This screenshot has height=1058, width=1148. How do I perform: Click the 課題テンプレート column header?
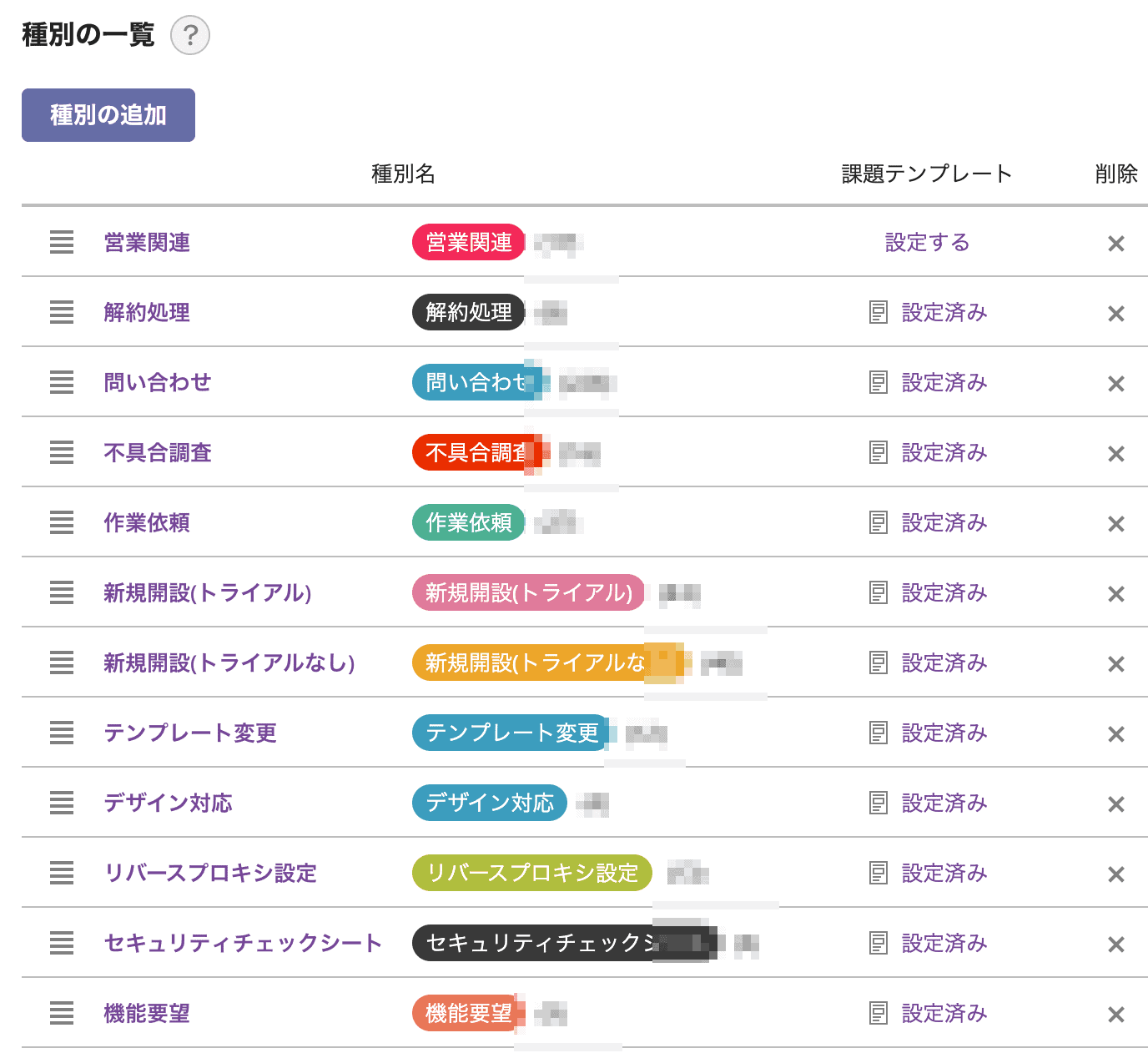coord(927,174)
